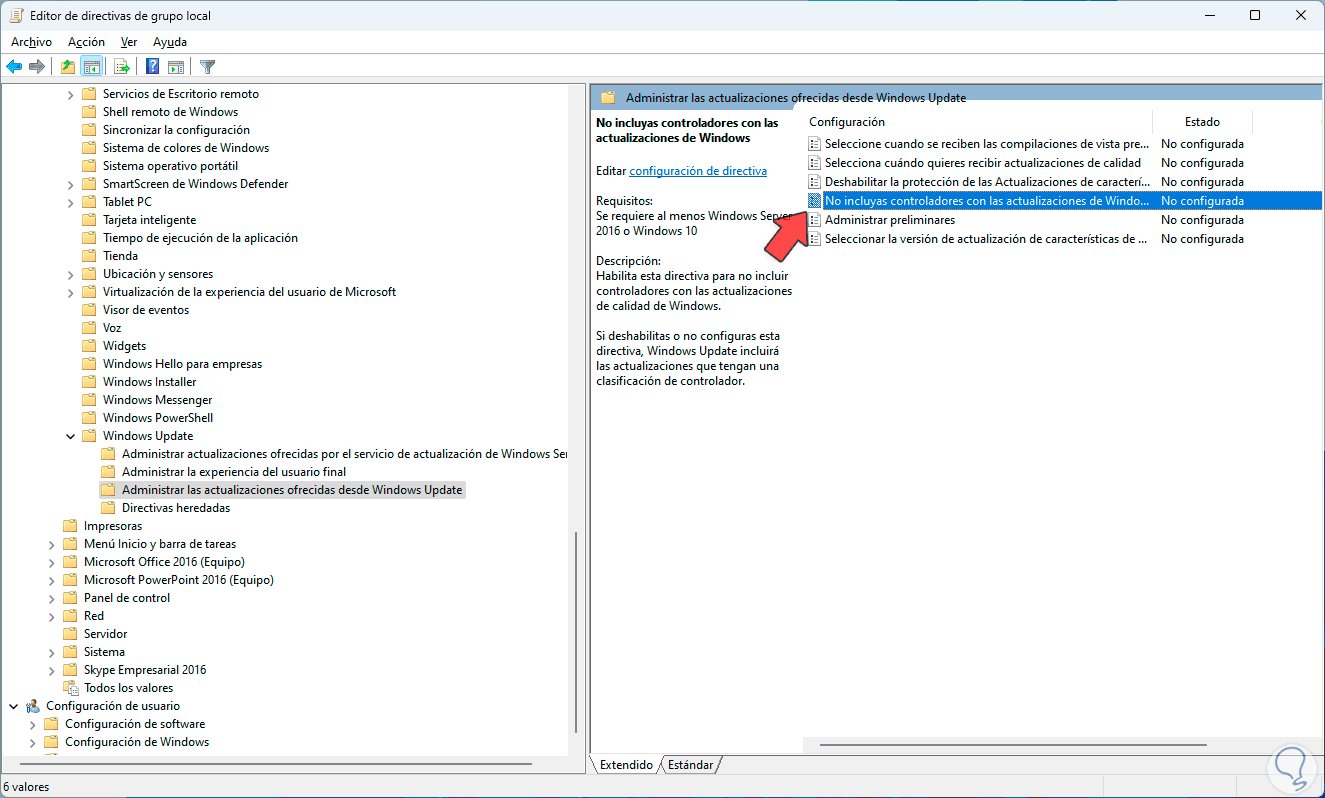Expand the 'Tablet PC' tree node
This screenshot has width=1325, height=798.
pos(71,202)
